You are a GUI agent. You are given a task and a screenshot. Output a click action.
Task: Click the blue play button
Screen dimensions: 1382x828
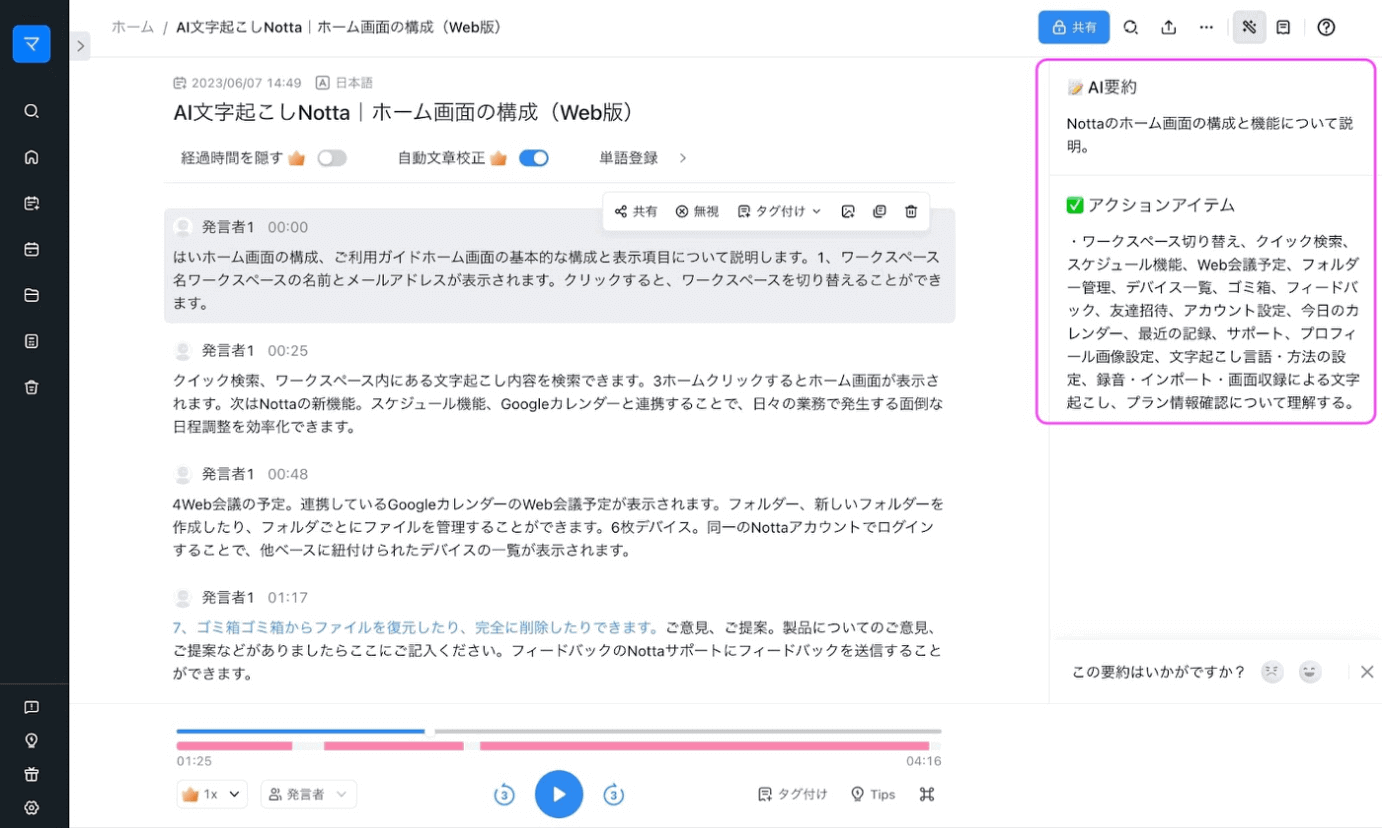tap(558, 795)
